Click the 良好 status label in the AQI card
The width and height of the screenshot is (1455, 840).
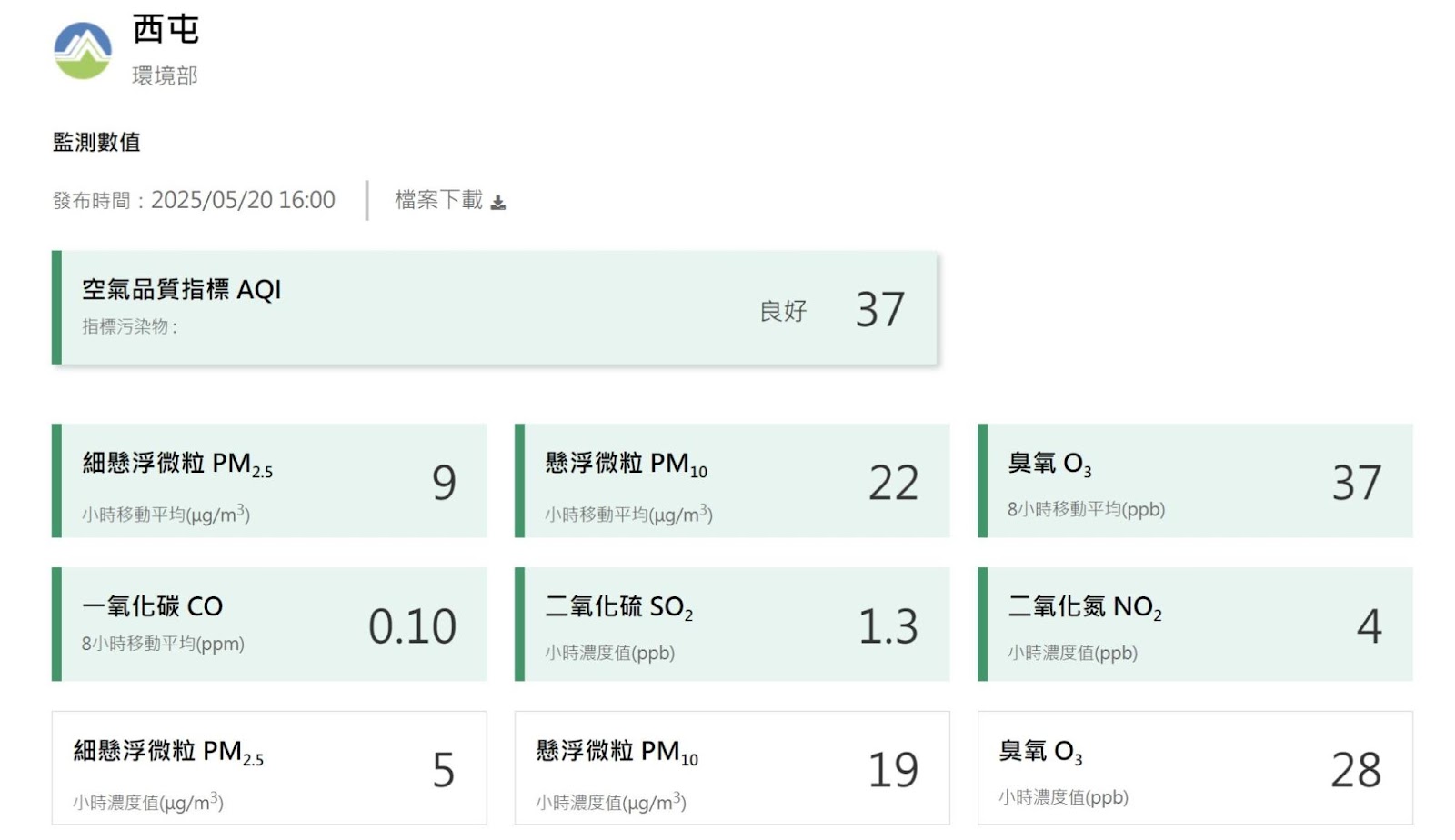tap(783, 311)
